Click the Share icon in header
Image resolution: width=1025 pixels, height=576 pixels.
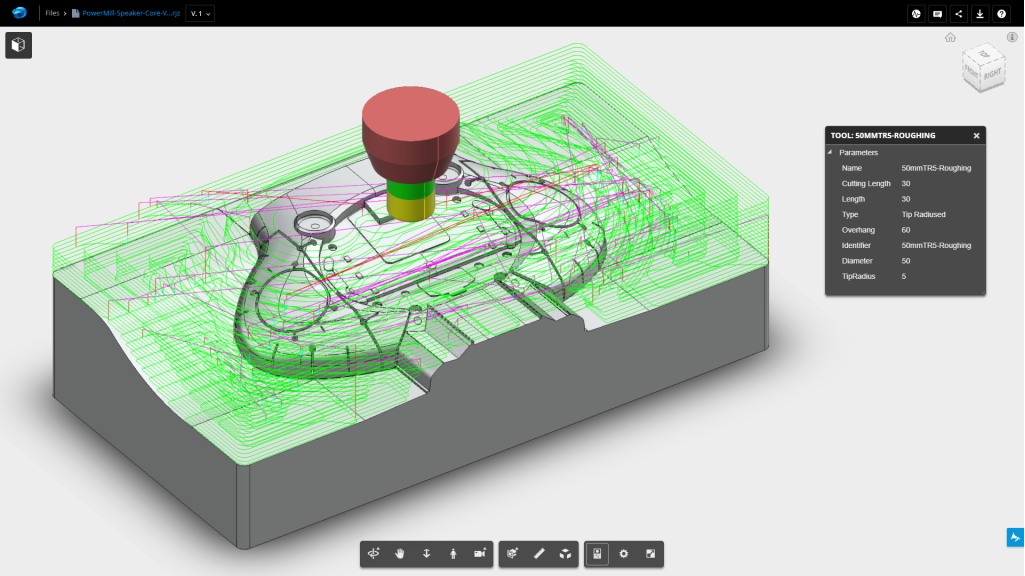click(959, 14)
